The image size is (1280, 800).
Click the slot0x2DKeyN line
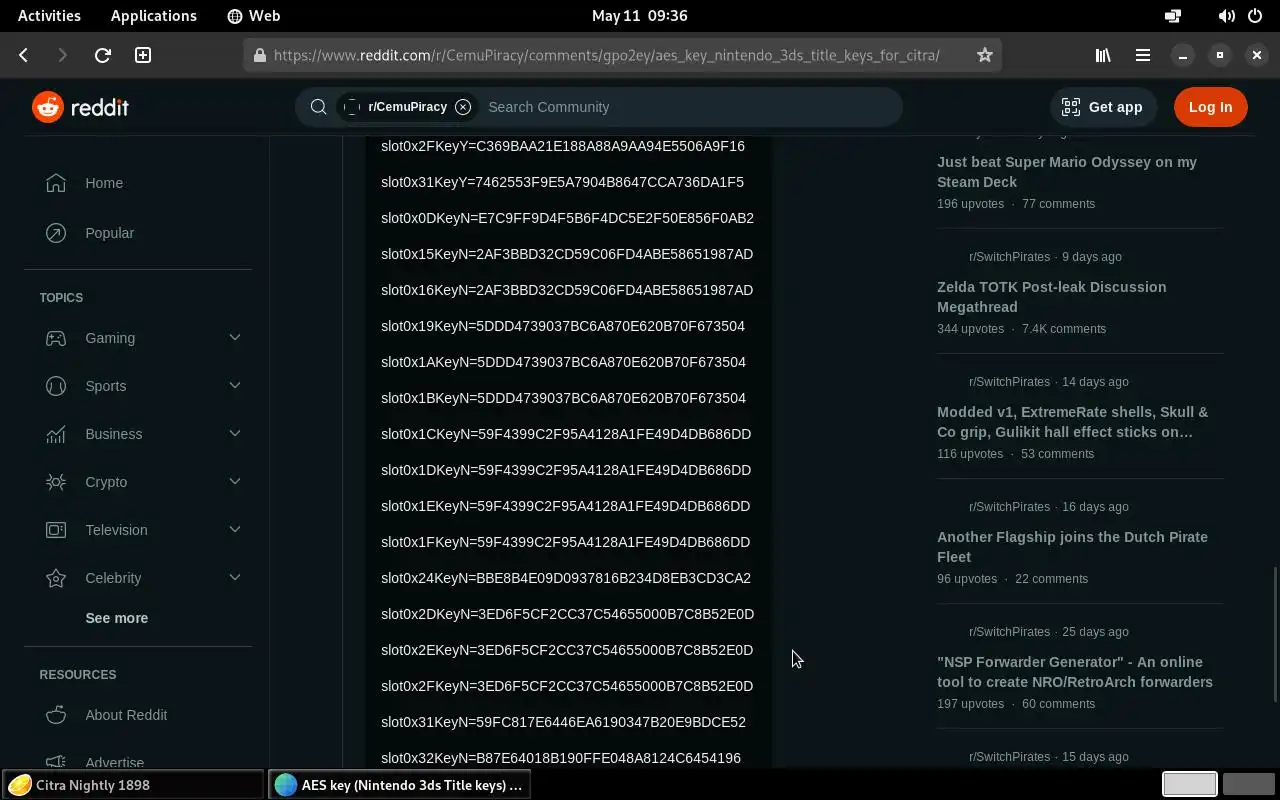tap(567, 614)
